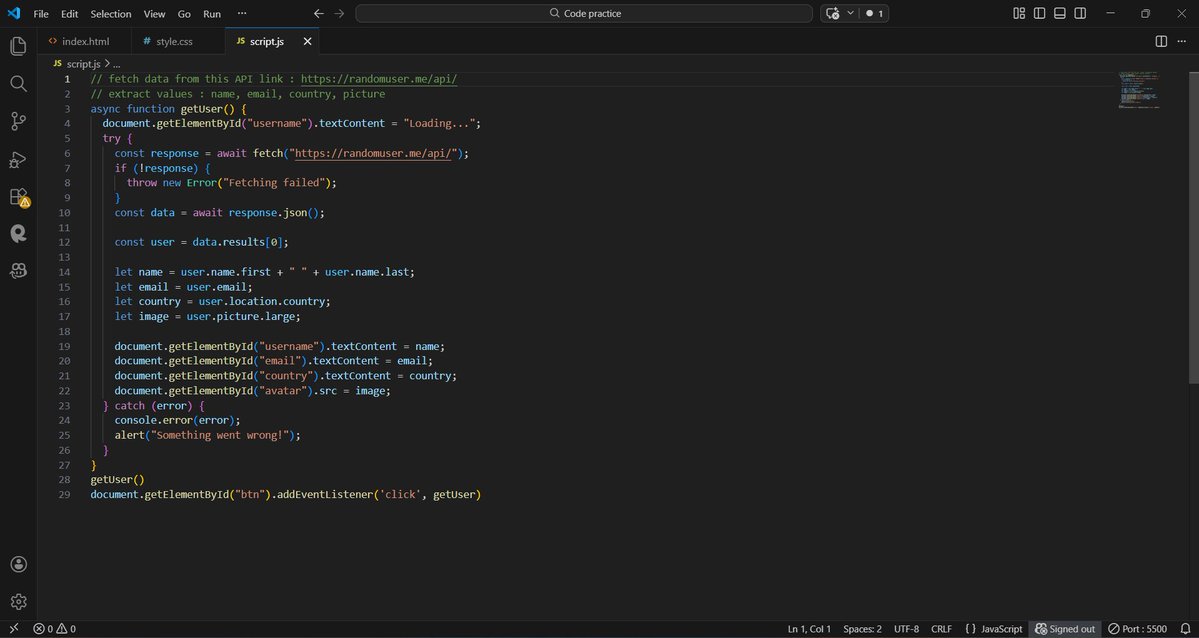The height and width of the screenshot is (638, 1199).
Task: Open the Go menu
Action: point(184,14)
